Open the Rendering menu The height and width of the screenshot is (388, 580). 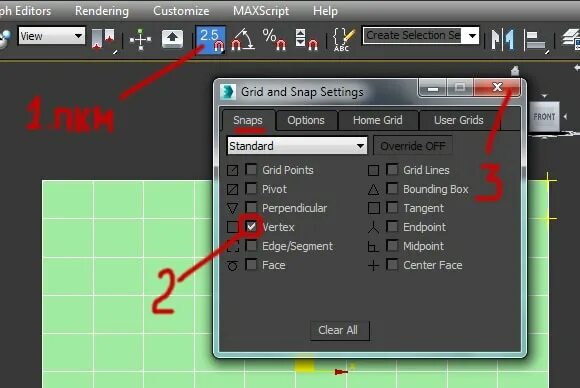click(102, 11)
